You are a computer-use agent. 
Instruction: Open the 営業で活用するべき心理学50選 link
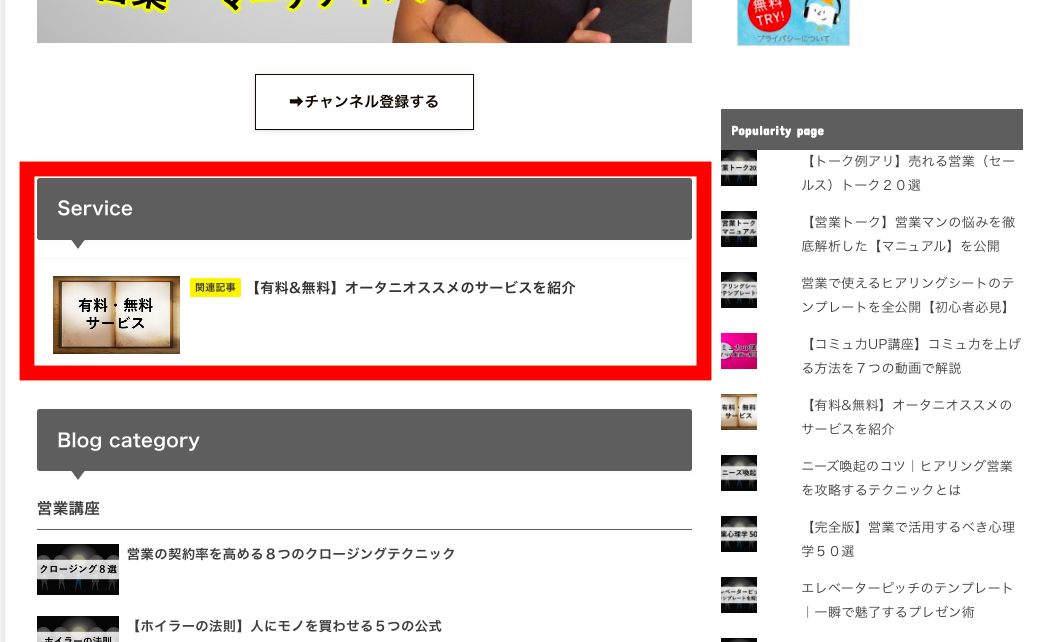tap(908, 539)
